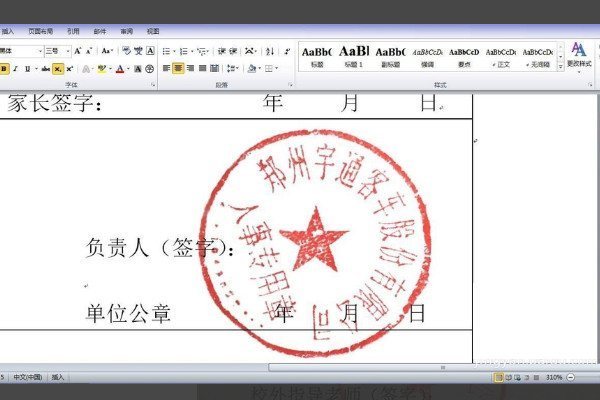Click the Sort A-Z icon

[270, 51]
